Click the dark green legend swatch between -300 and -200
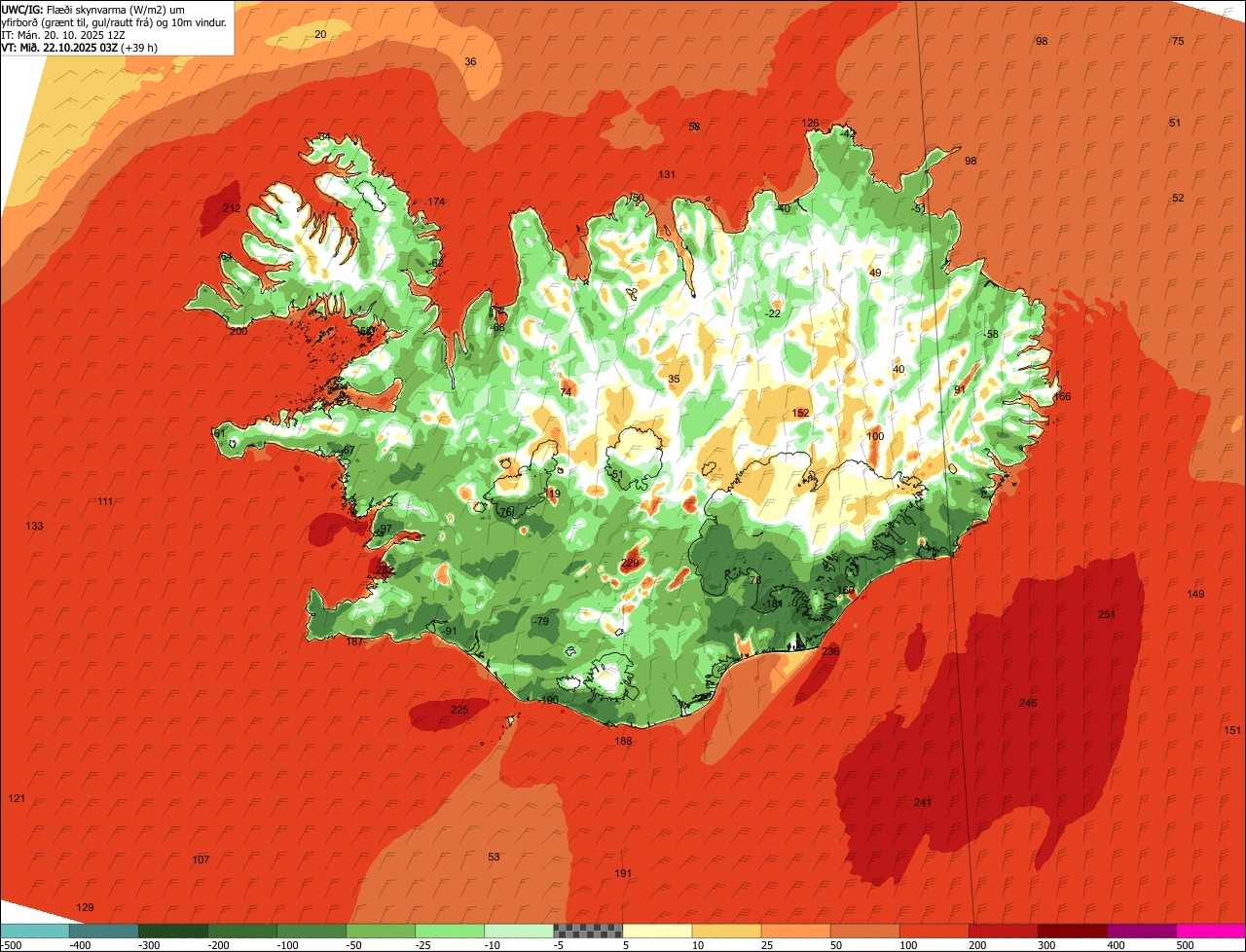Image resolution: width=1246 pixels, height=952 pixels. (172, 931)
